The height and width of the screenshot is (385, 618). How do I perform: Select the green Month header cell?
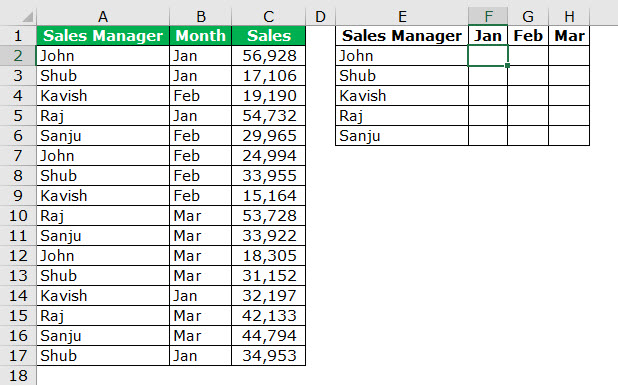(x=201, y=36)
